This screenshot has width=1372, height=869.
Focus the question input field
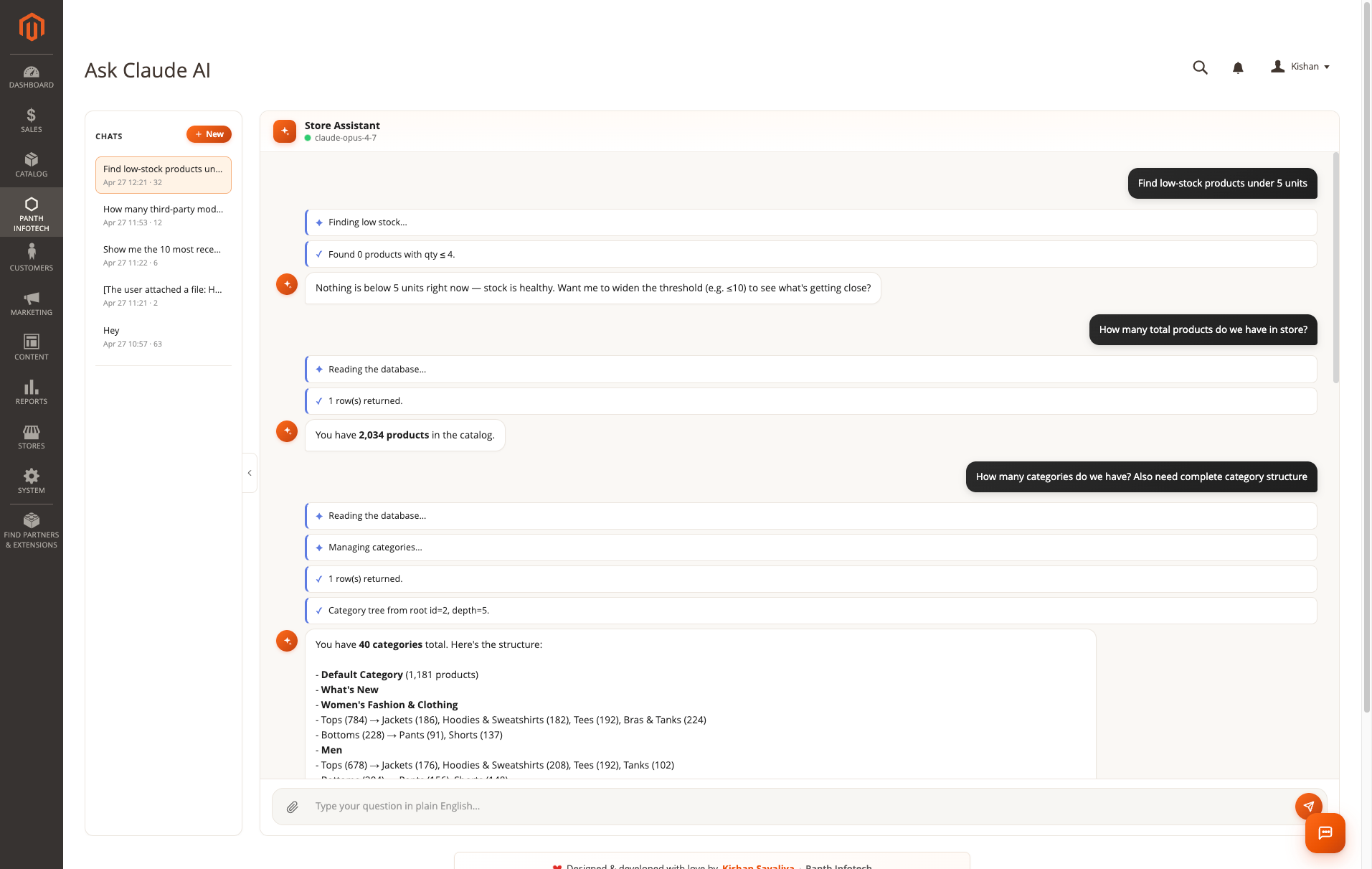point(800,807)
